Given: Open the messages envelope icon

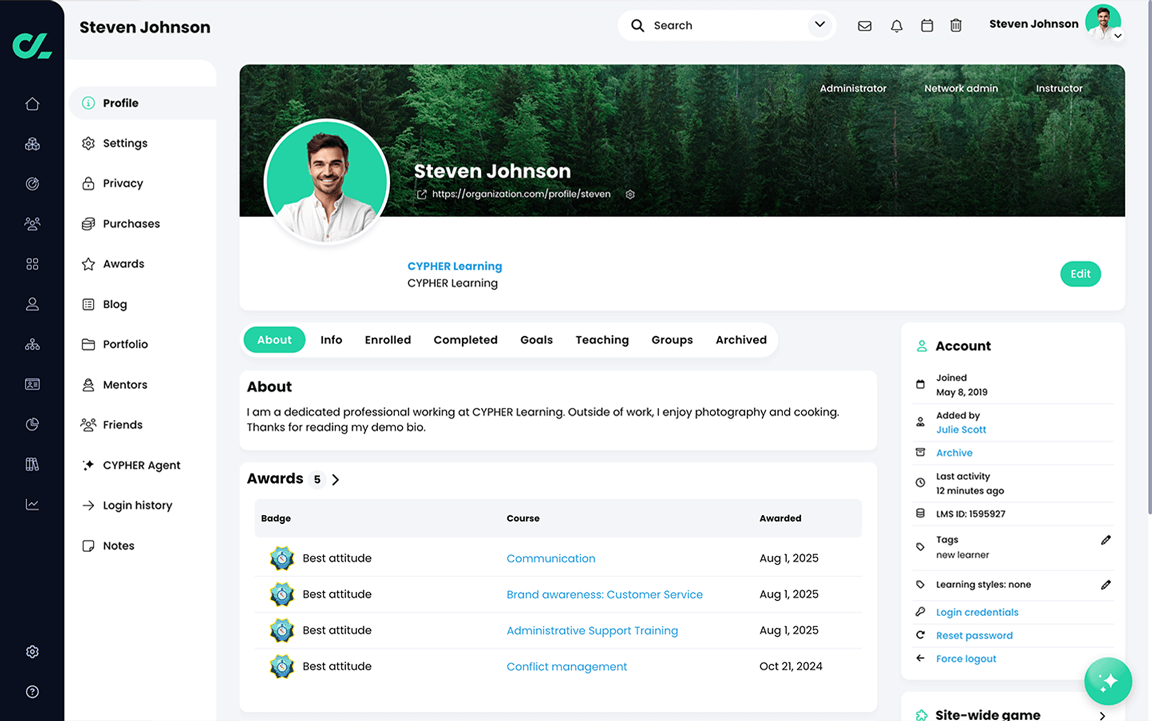Looking at the screenshot, I should [865, 26].
